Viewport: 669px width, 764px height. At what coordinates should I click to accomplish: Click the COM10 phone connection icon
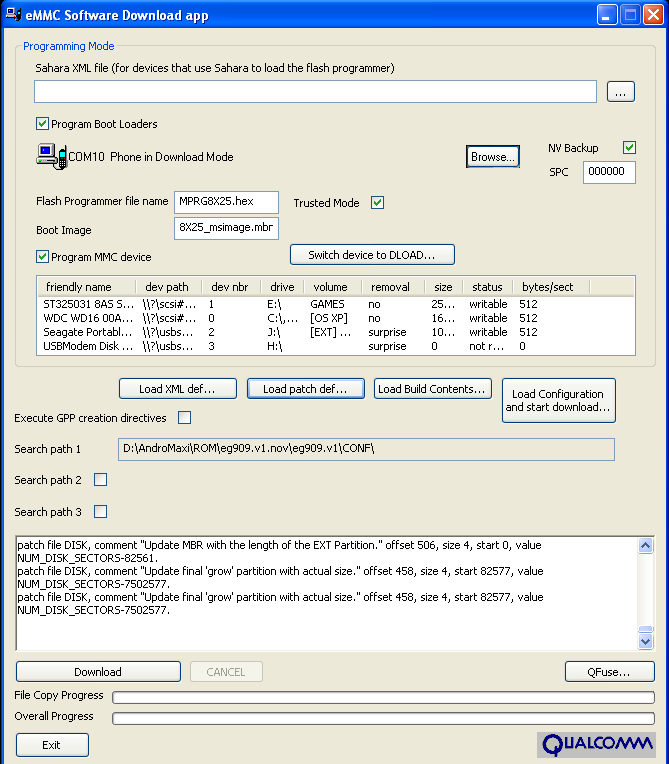click(x=52, y=156)
